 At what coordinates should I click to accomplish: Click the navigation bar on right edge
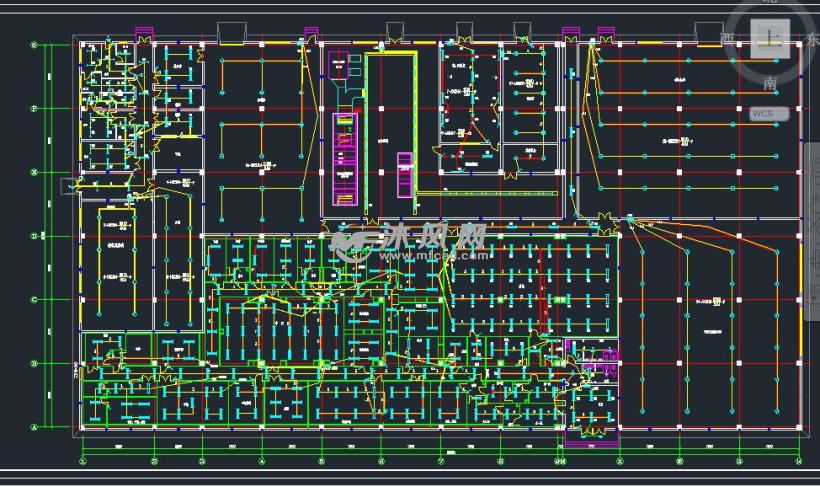tap(812, 230)
